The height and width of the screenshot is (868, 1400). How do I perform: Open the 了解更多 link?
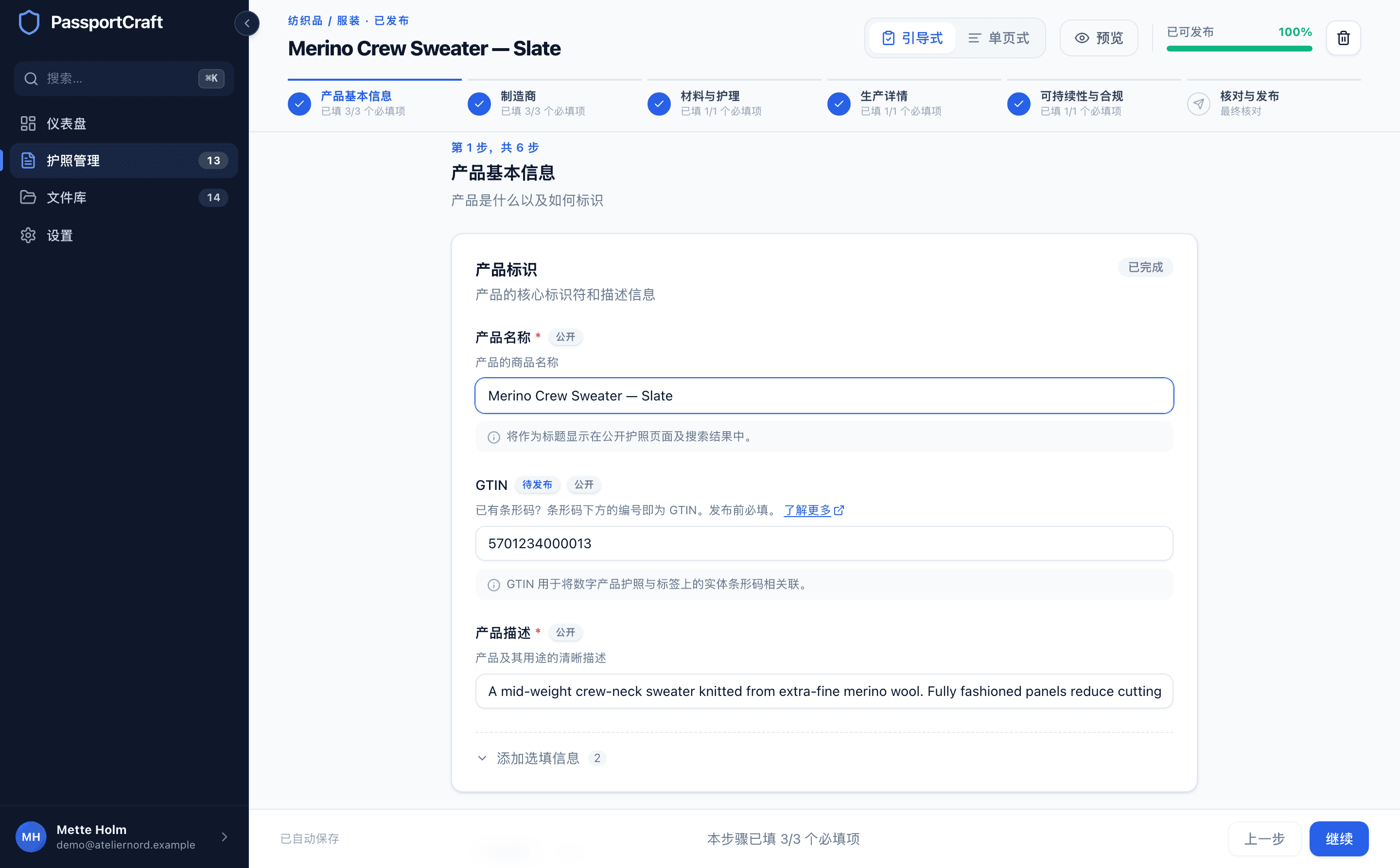tap(807, 510)
